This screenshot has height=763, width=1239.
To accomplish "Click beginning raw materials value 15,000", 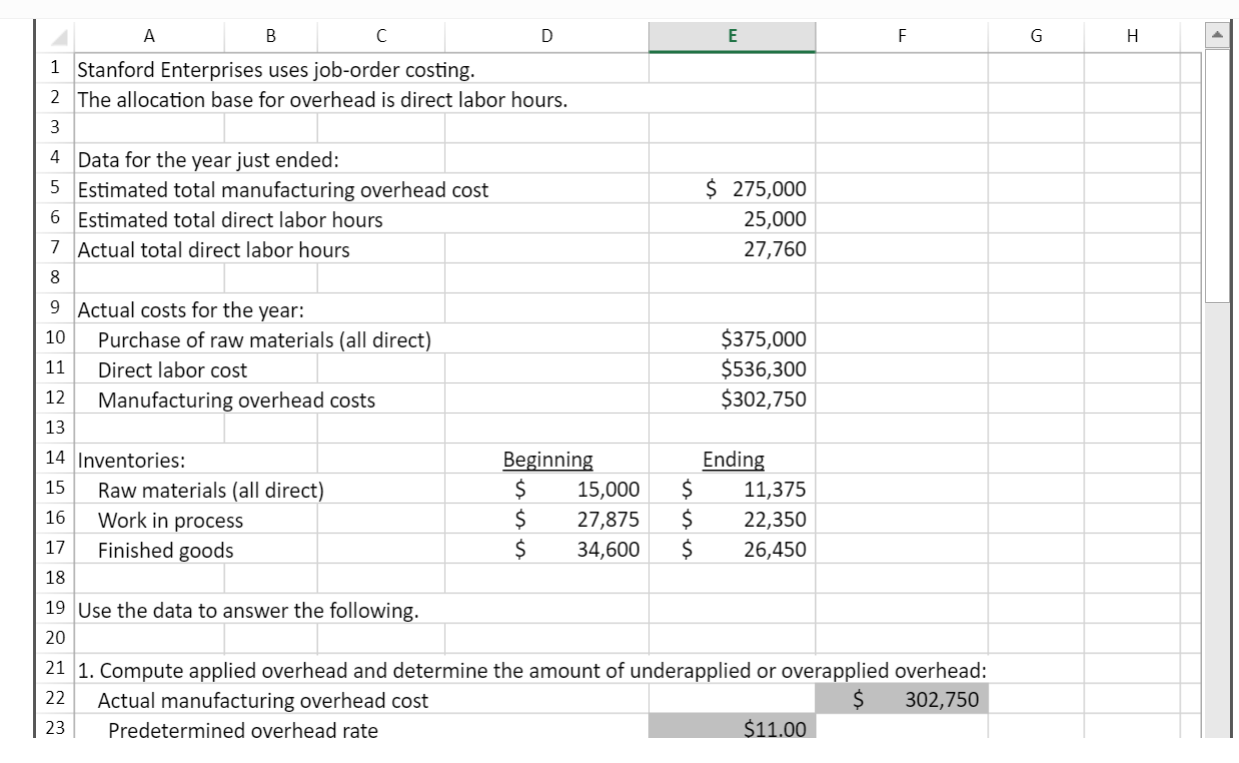I will 547,490.
